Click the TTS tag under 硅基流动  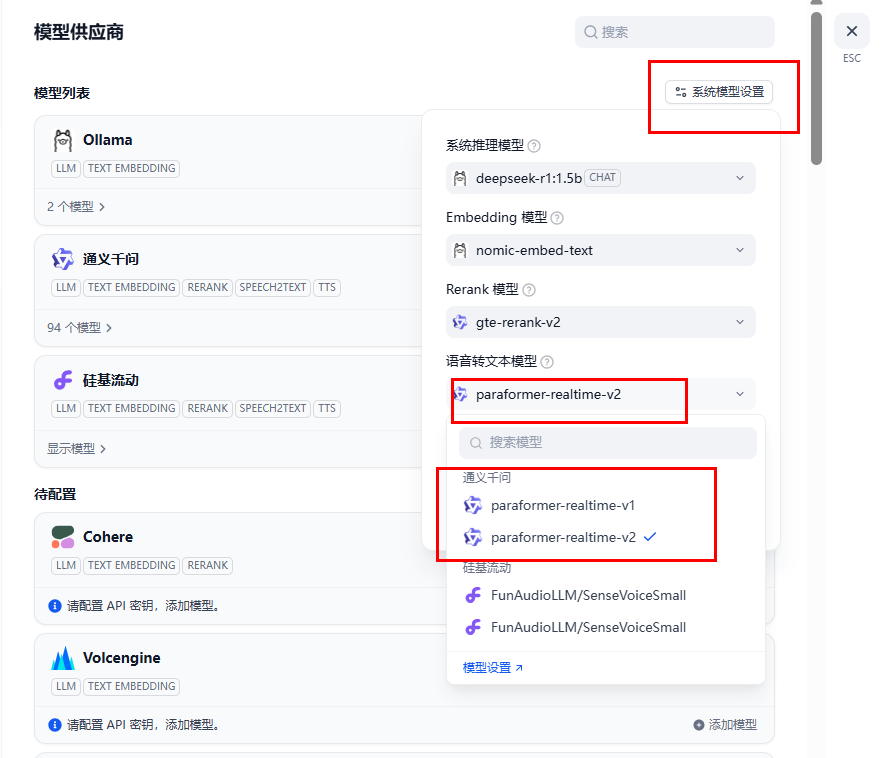[327, 409]
